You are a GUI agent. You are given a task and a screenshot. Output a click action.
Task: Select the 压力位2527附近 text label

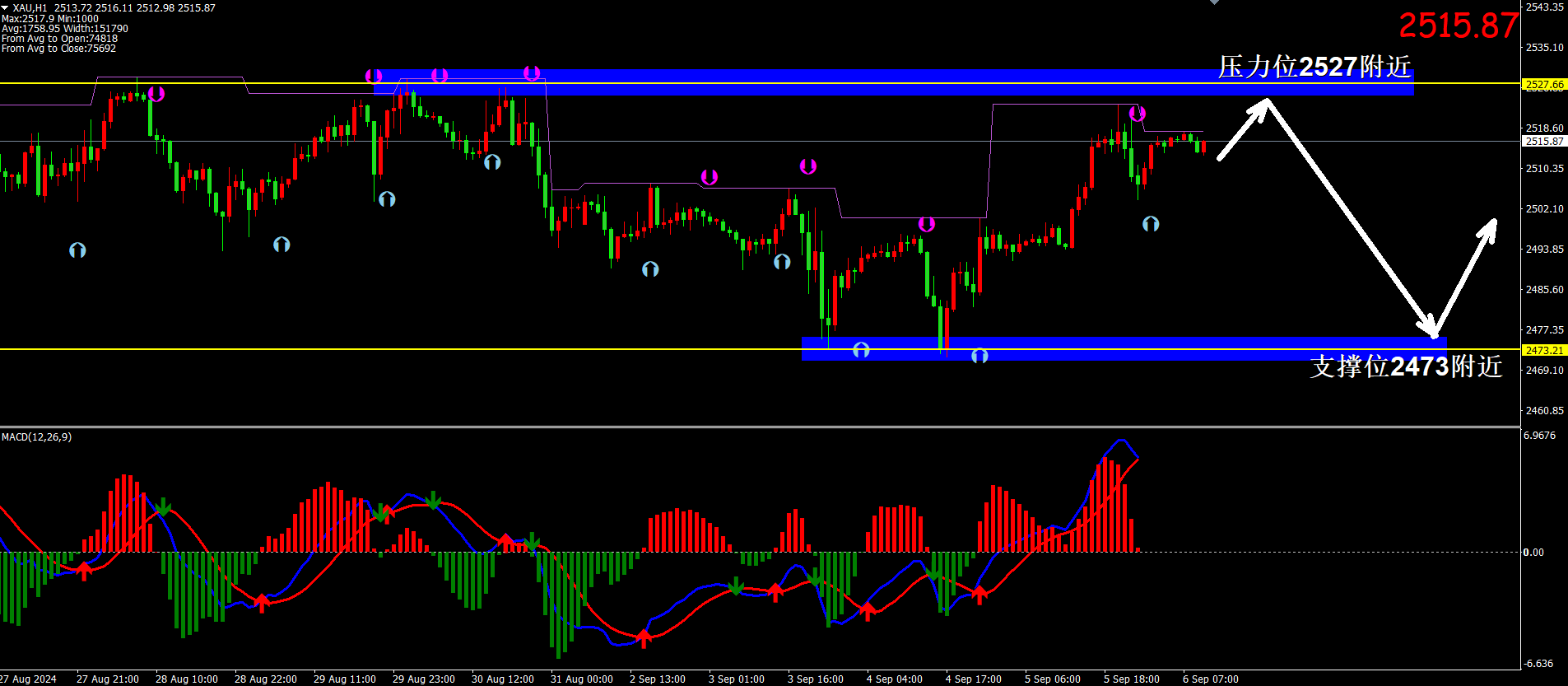click(x=1314, y=67)
